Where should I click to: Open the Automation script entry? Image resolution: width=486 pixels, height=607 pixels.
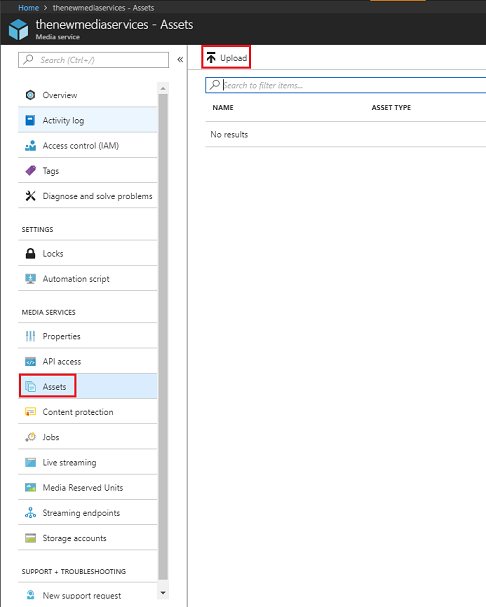click(x=88, y=279)
